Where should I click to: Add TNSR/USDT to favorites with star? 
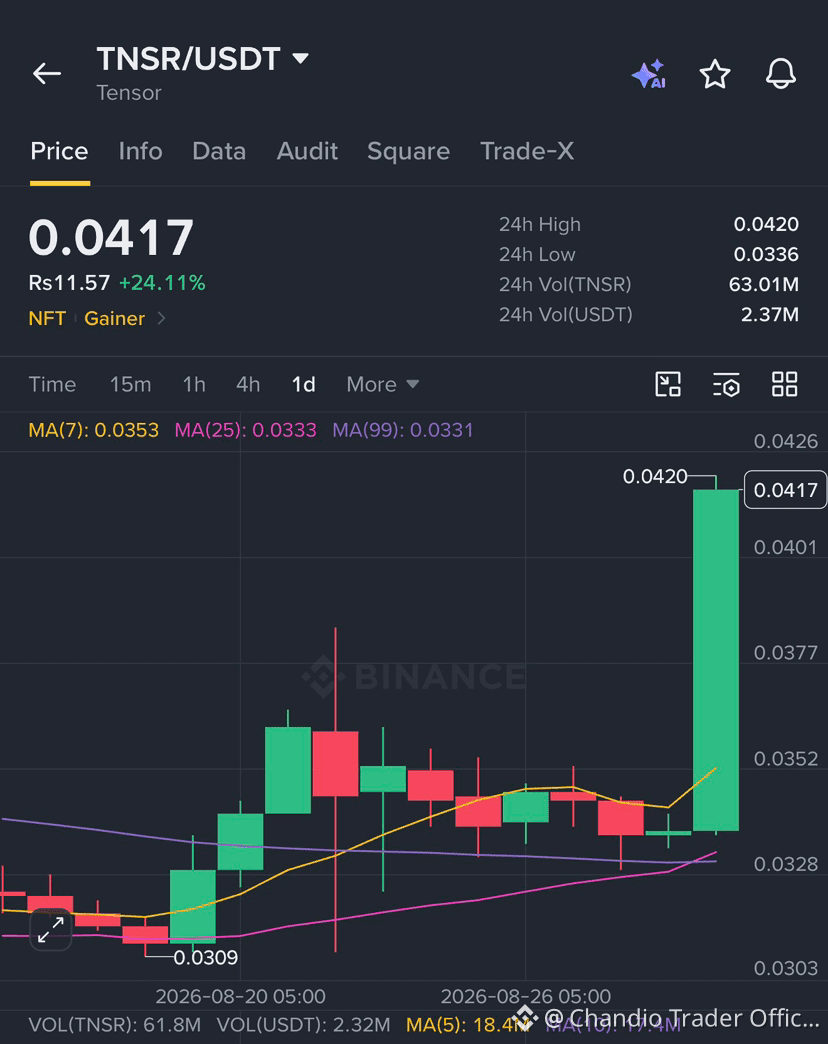(715, 74)
